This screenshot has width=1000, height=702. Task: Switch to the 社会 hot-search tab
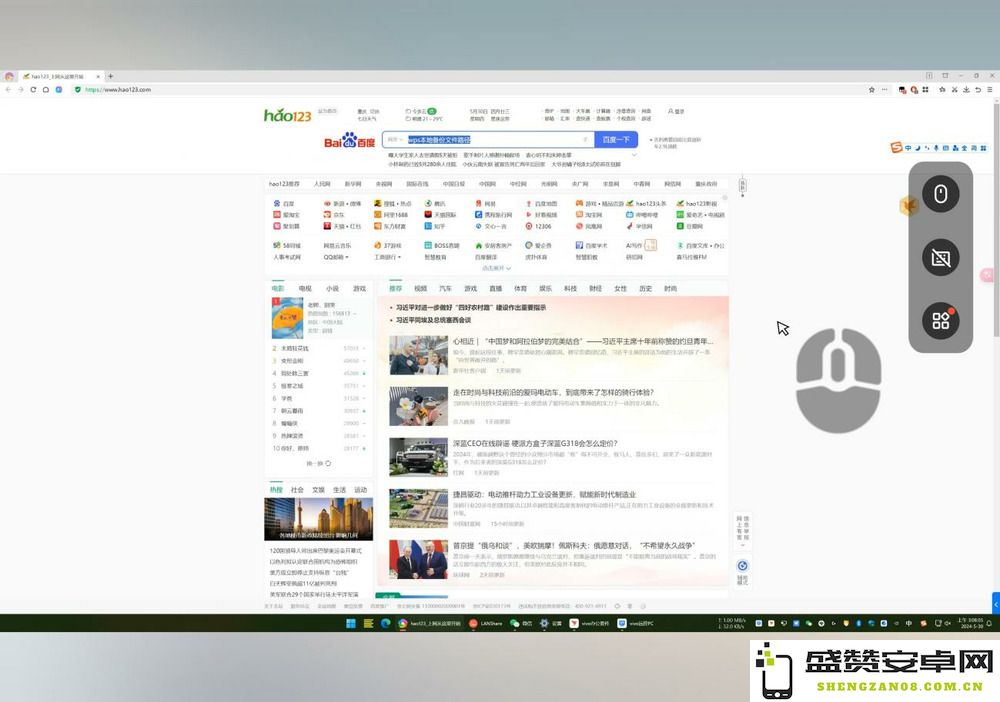click(x=297, y=490)
